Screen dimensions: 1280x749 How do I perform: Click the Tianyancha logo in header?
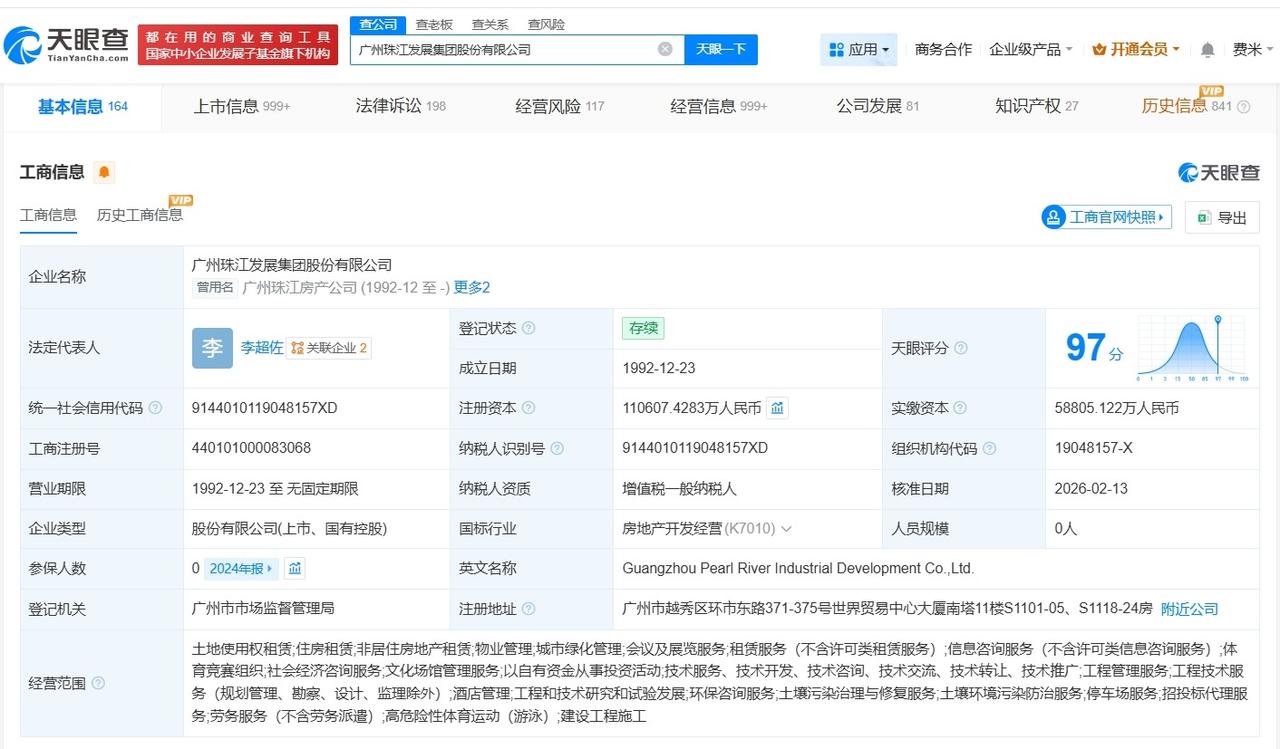tap(67, 43)
